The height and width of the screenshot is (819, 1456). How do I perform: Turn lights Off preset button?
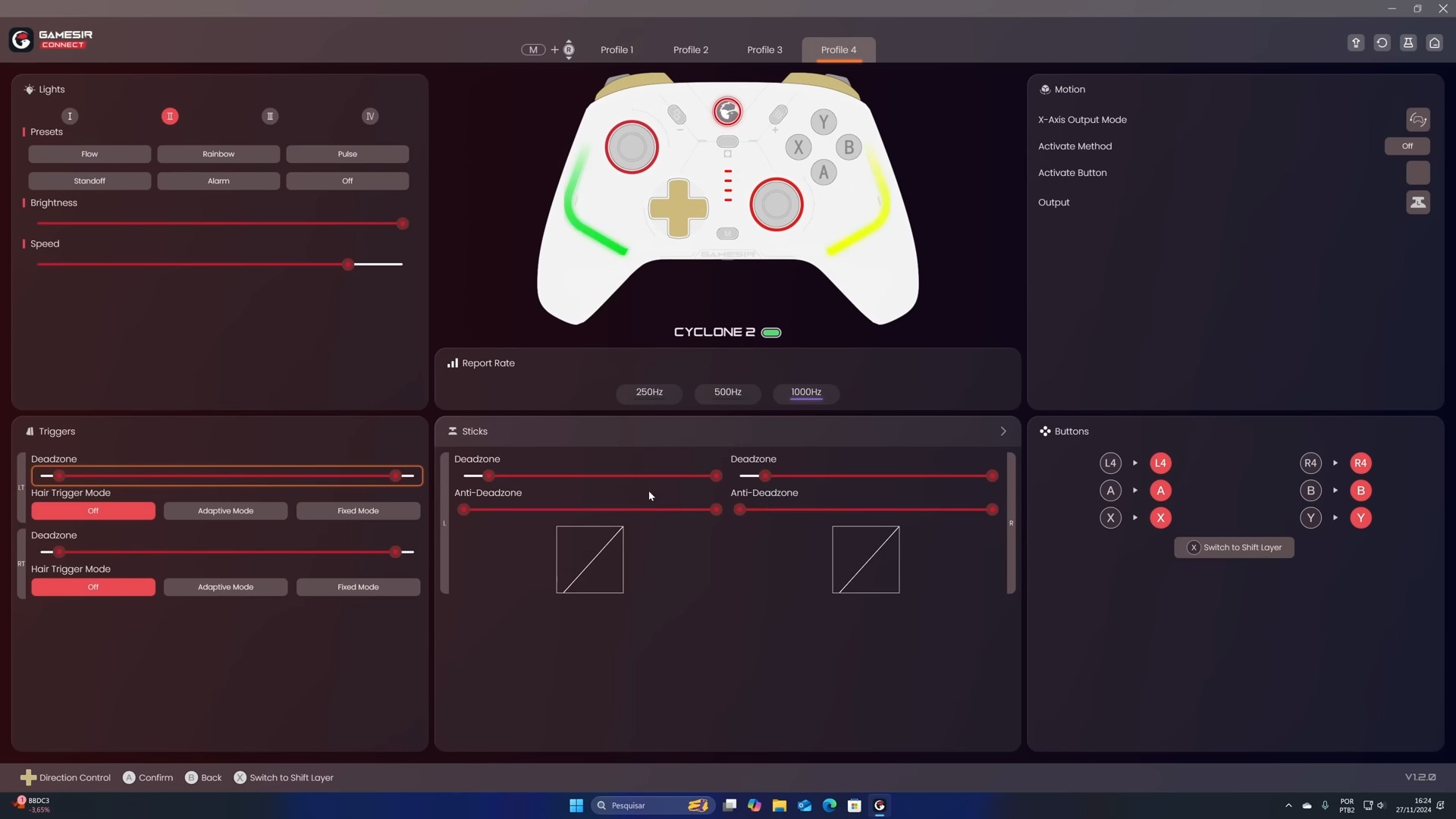pos(347,181)
